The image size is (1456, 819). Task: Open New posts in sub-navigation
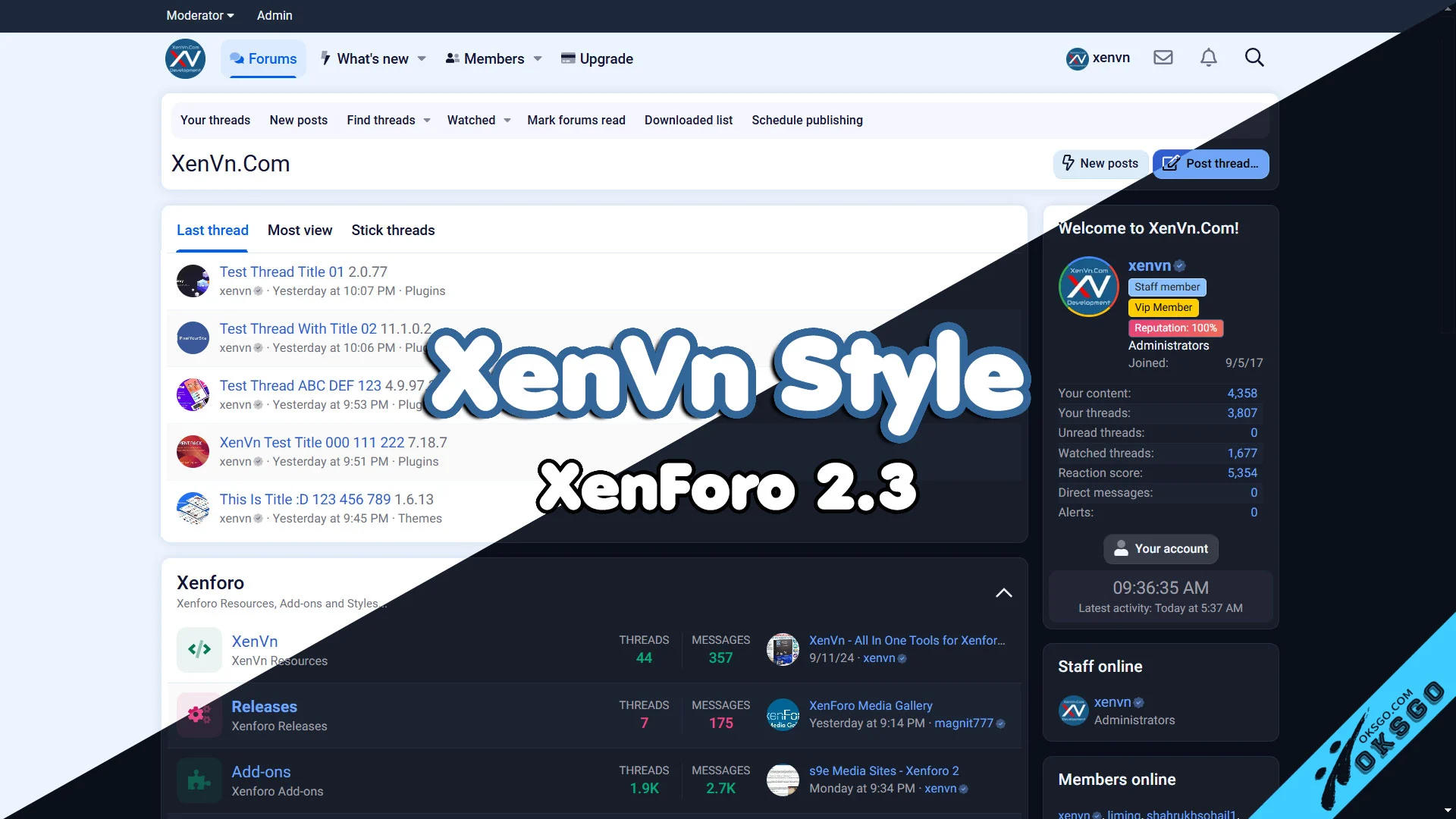(x=299, y=120)
